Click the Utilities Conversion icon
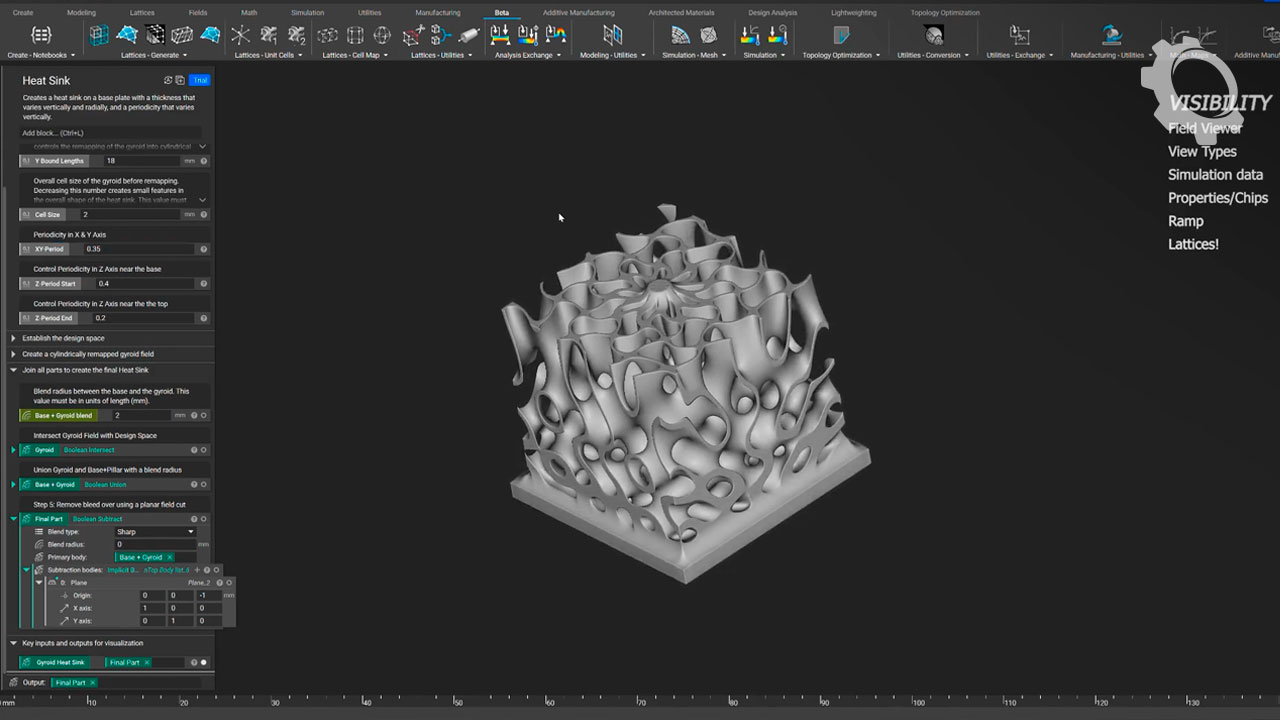Viewport: 1280px width, 720px height. pyautogui.click(x=934, y=36)
